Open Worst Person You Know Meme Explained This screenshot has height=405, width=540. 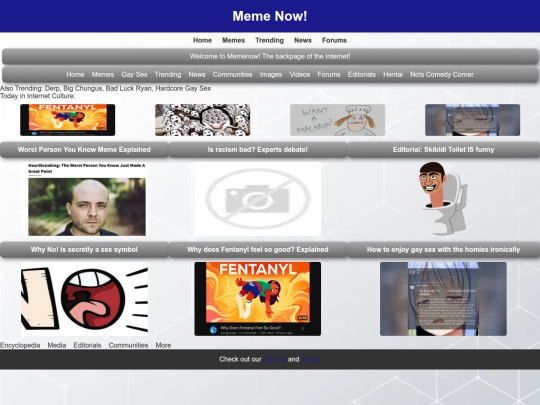click(84, 149)
